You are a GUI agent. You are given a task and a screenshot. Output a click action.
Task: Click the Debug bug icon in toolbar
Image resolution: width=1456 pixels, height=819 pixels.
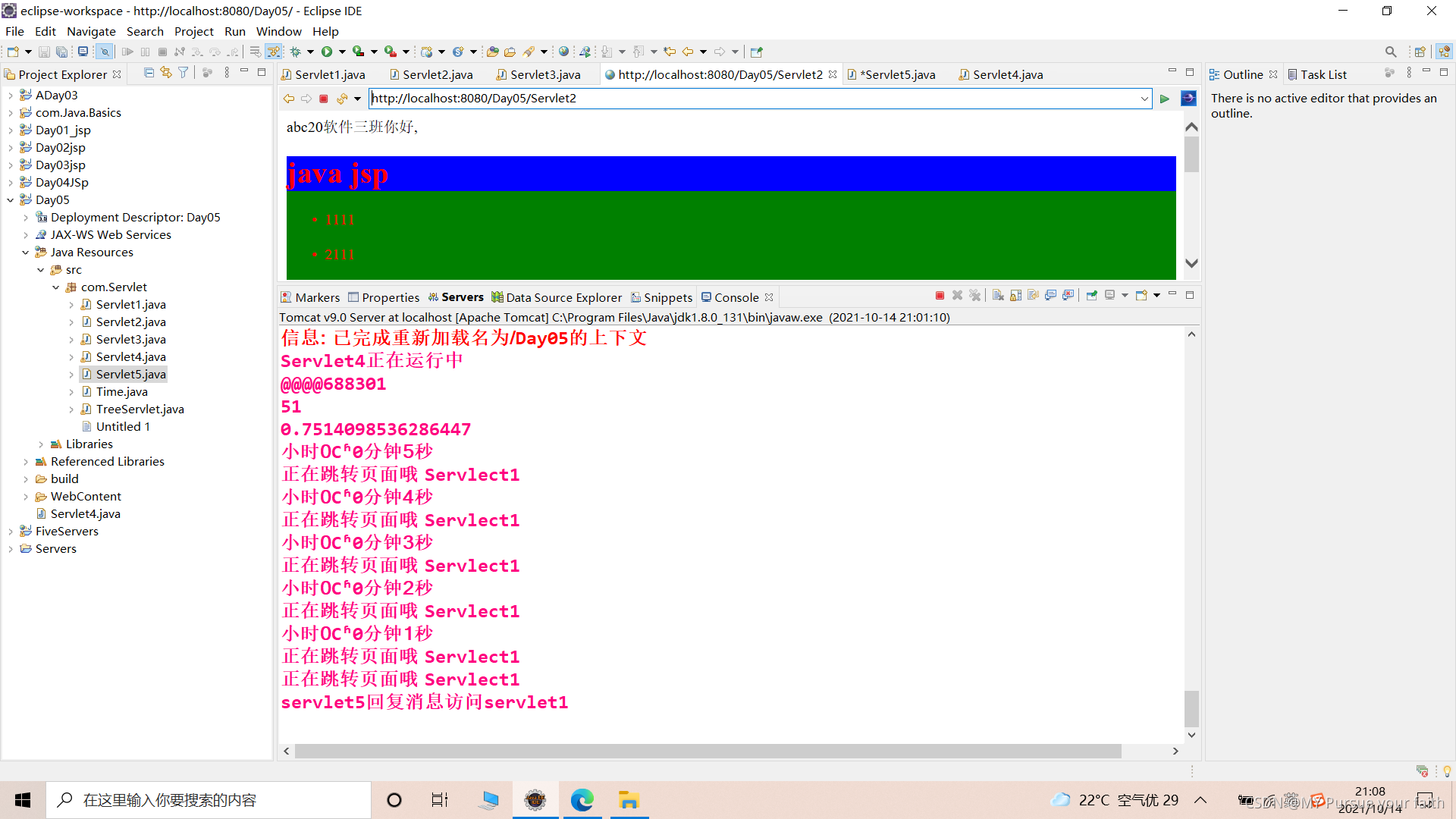296,52
